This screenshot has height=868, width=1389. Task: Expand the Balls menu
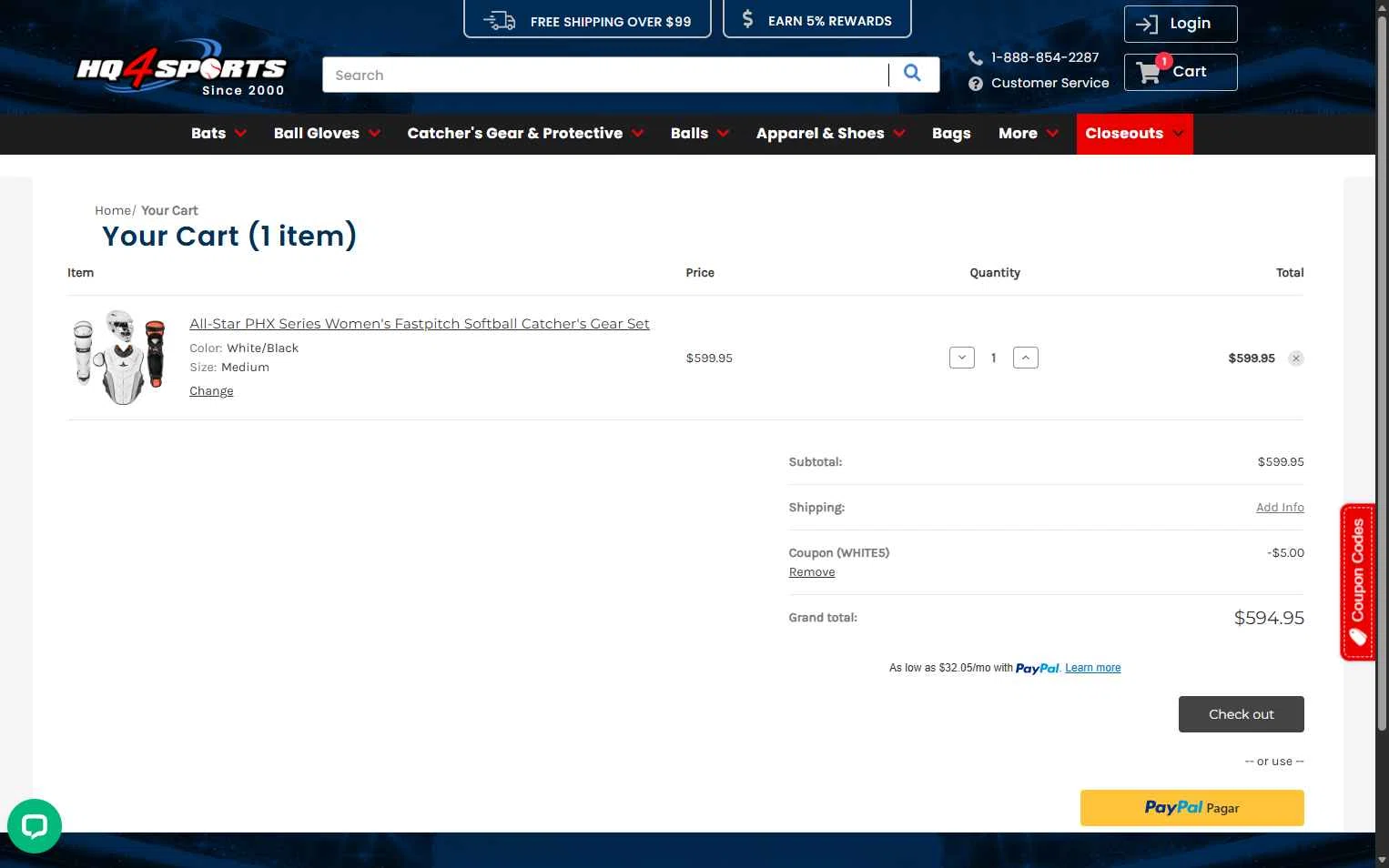[700, 134]
